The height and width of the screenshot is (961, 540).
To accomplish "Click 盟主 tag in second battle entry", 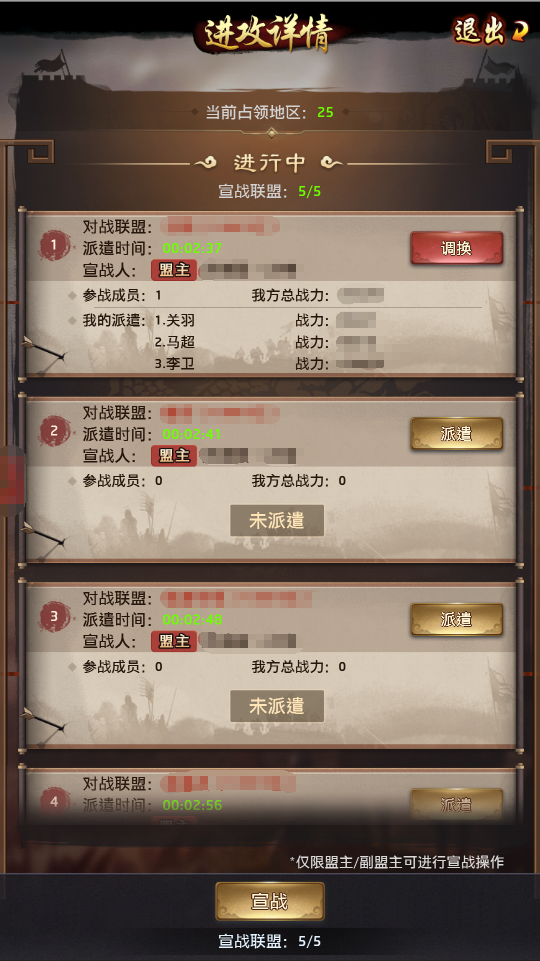I will click(x=174, y=456).
